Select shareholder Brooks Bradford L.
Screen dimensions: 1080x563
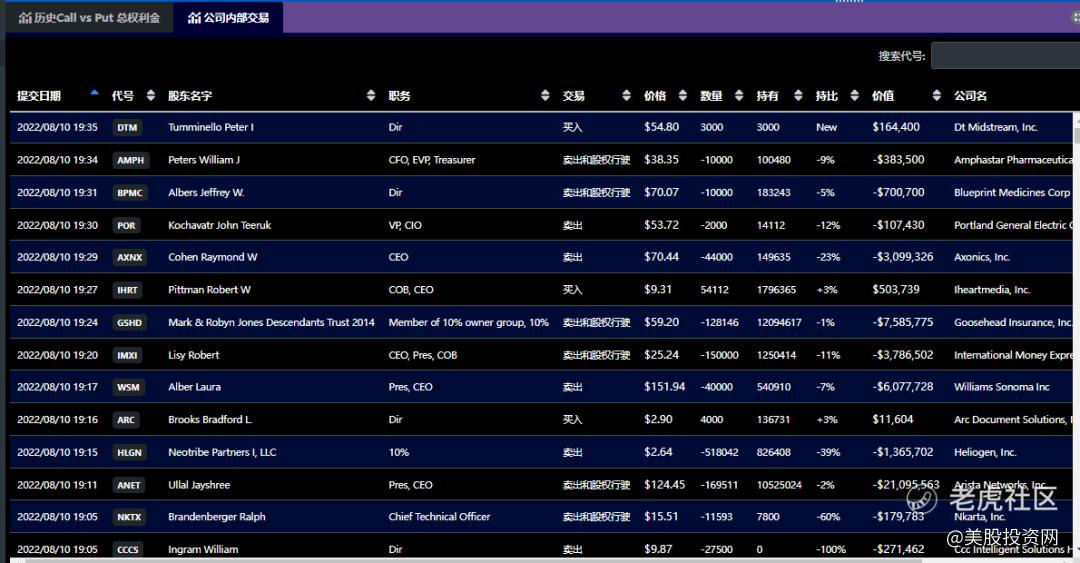(x=210, y=420)
